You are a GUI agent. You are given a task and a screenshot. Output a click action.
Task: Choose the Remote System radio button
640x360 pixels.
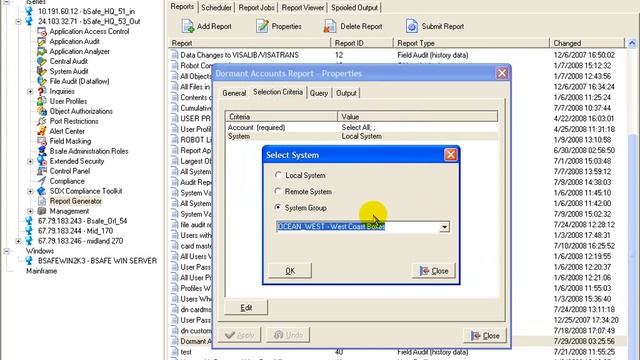click(278, 191)
